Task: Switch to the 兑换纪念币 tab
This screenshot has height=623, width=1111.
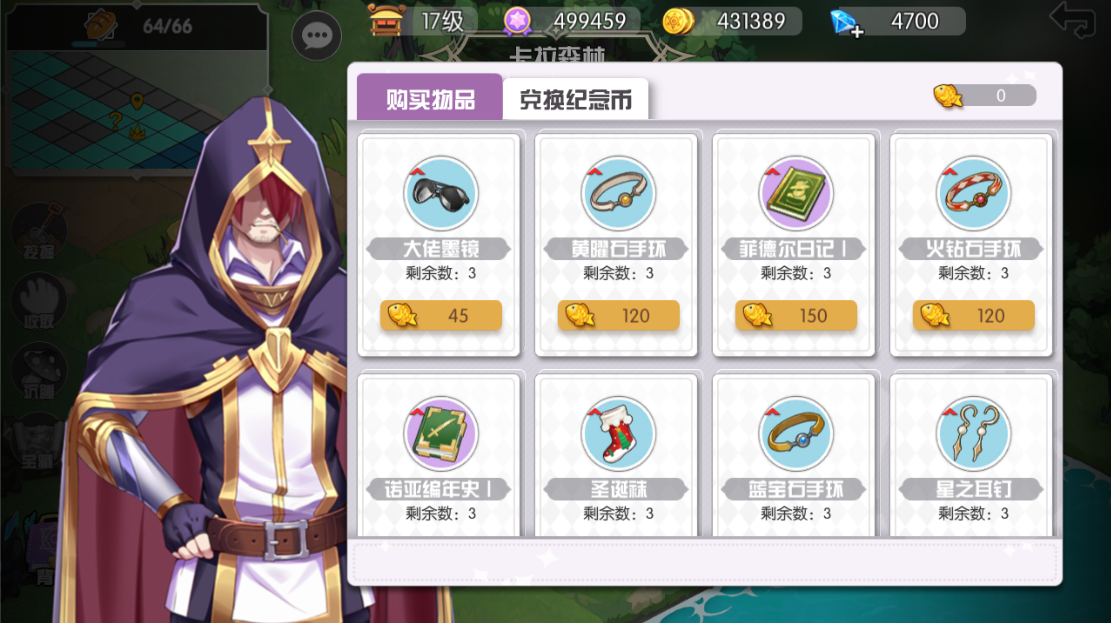Action: (575, 99)
